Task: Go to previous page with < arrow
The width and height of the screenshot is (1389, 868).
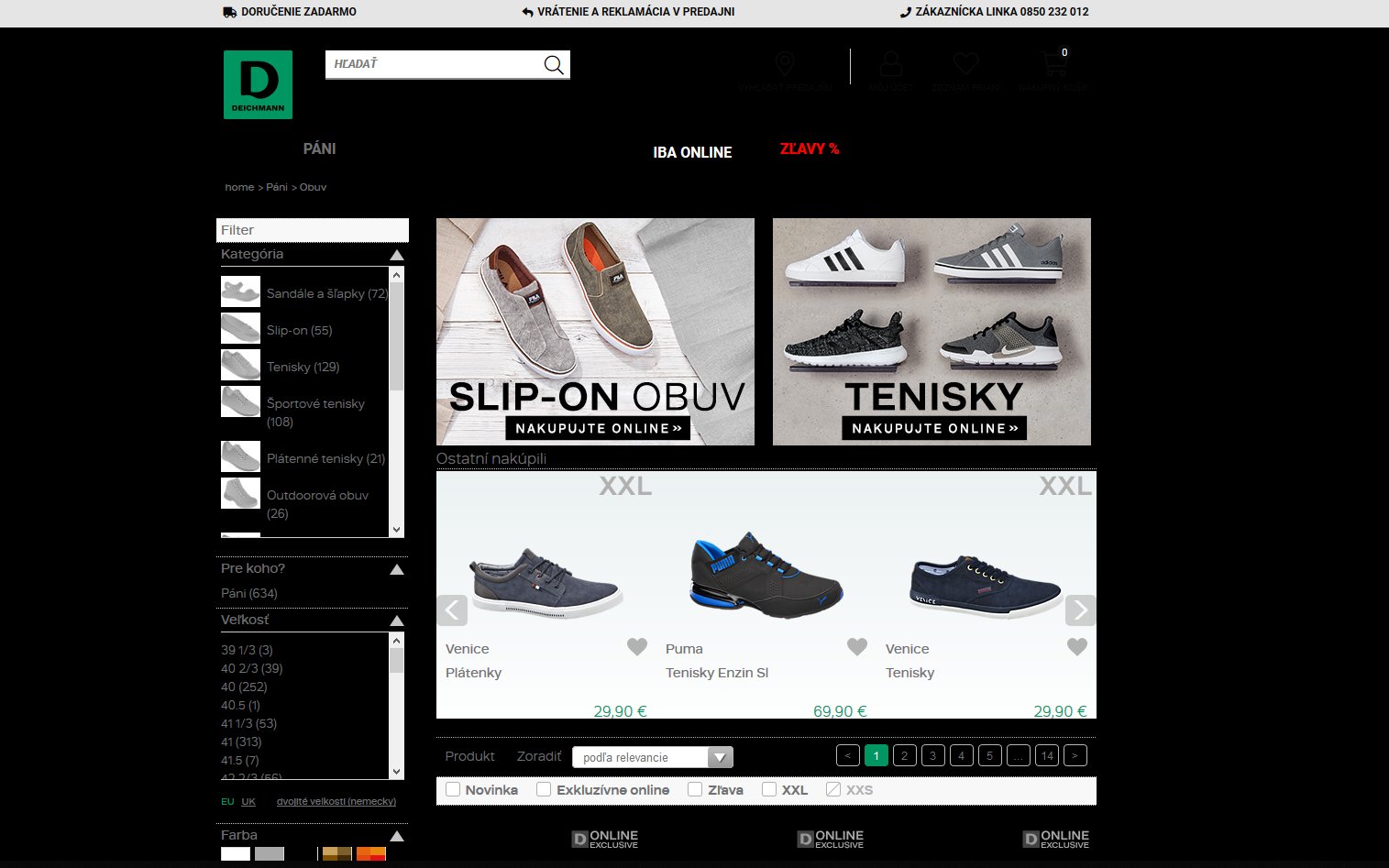Action: point(848,755)
